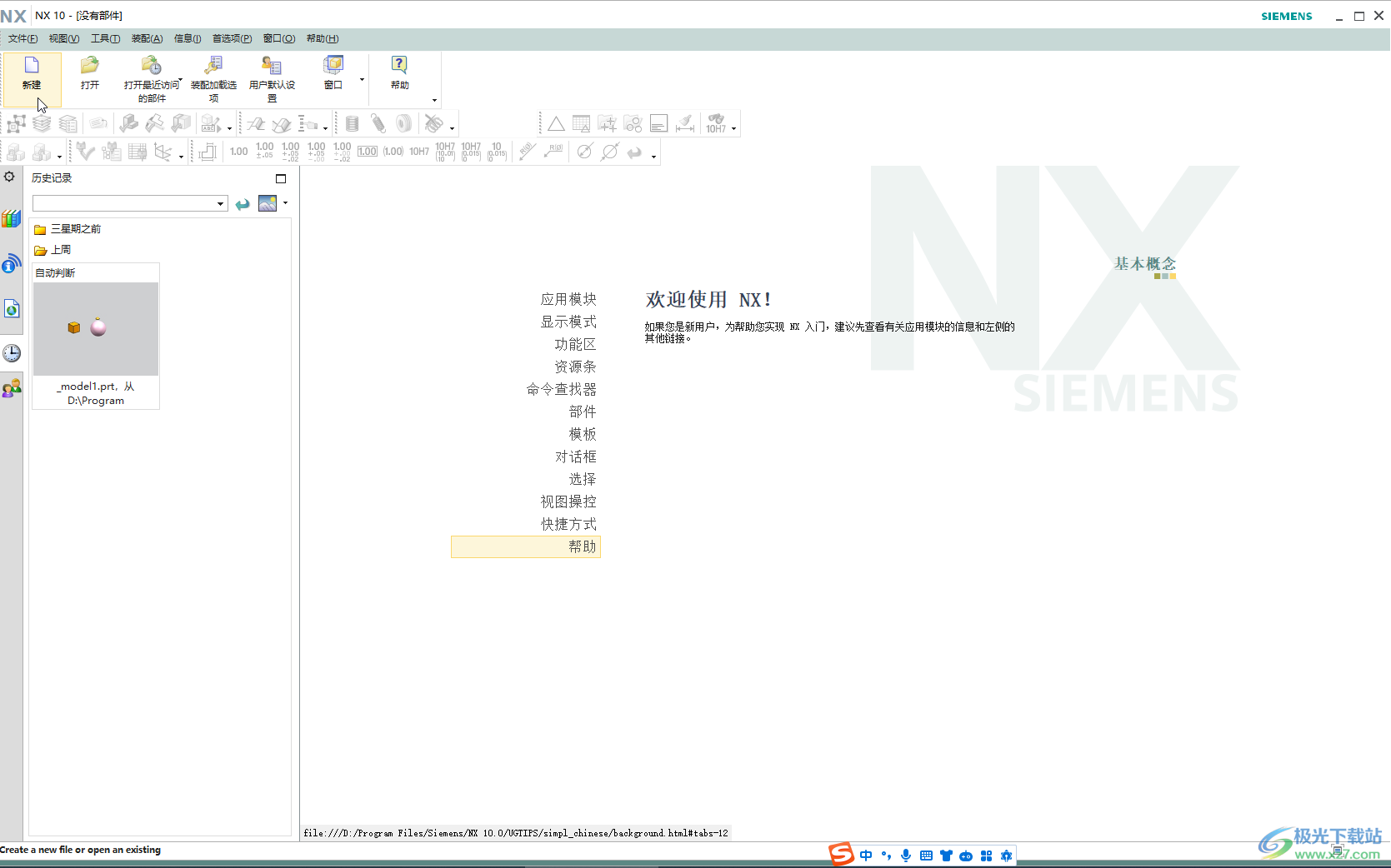Image resolution: width=1391 pixels, height=868 pixels.
Task: Click the 快捷方式 welcome link
Action: (568, 524)
